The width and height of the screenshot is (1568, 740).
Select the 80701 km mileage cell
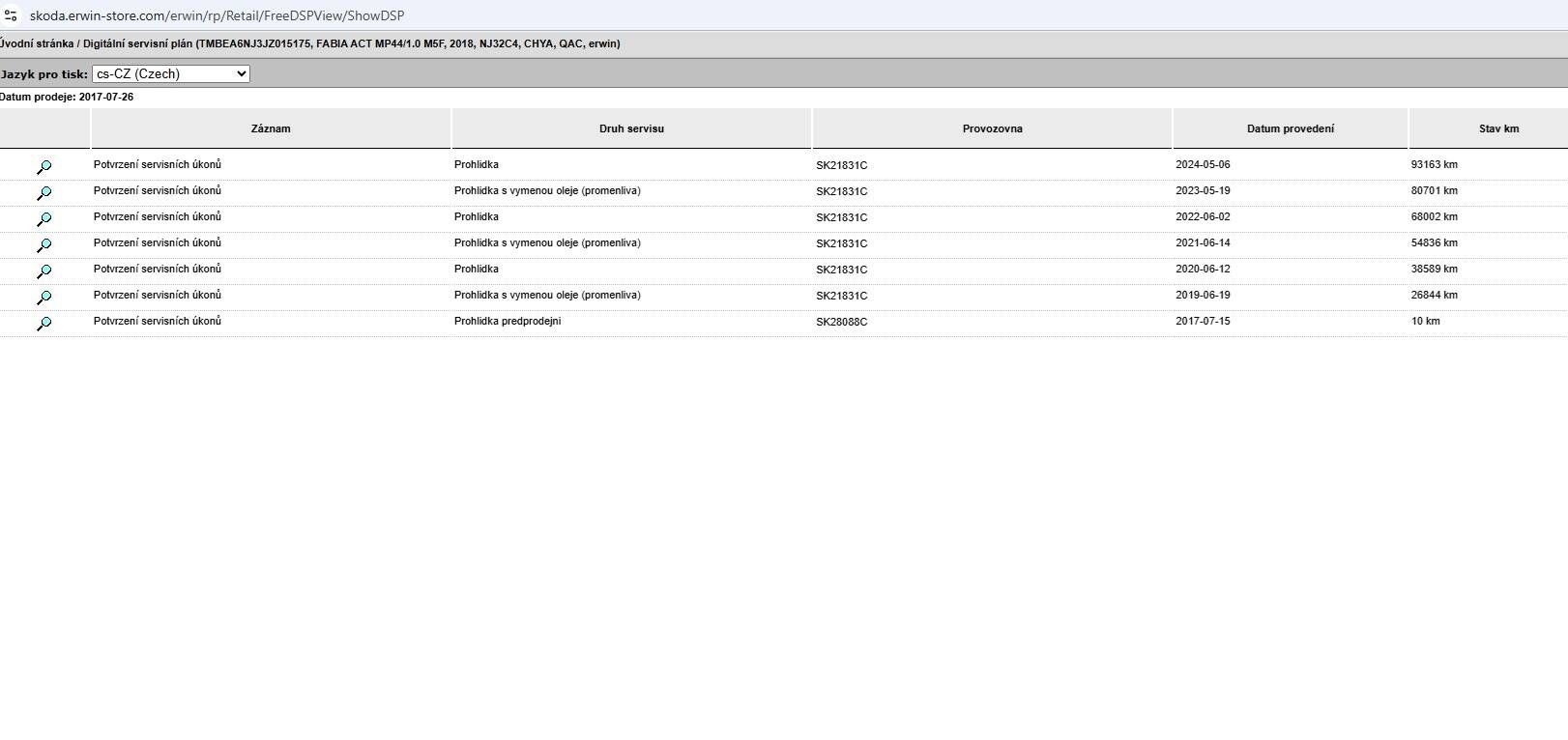[1434, 190]
